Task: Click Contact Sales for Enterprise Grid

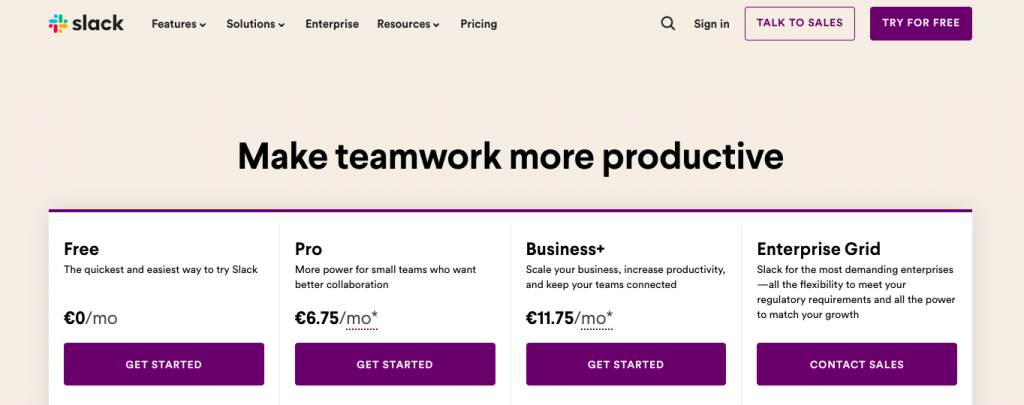Action: coord(856,364)
